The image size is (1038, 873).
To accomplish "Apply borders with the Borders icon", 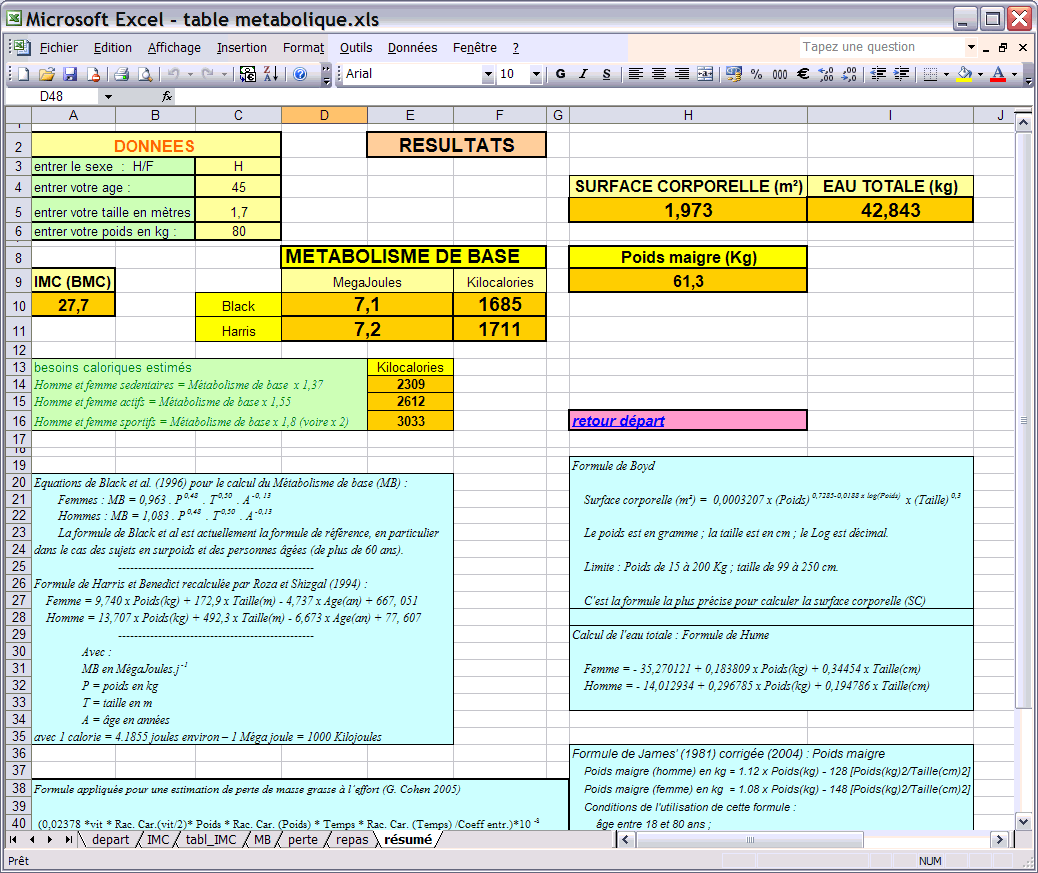I will (x=930, y=74).
